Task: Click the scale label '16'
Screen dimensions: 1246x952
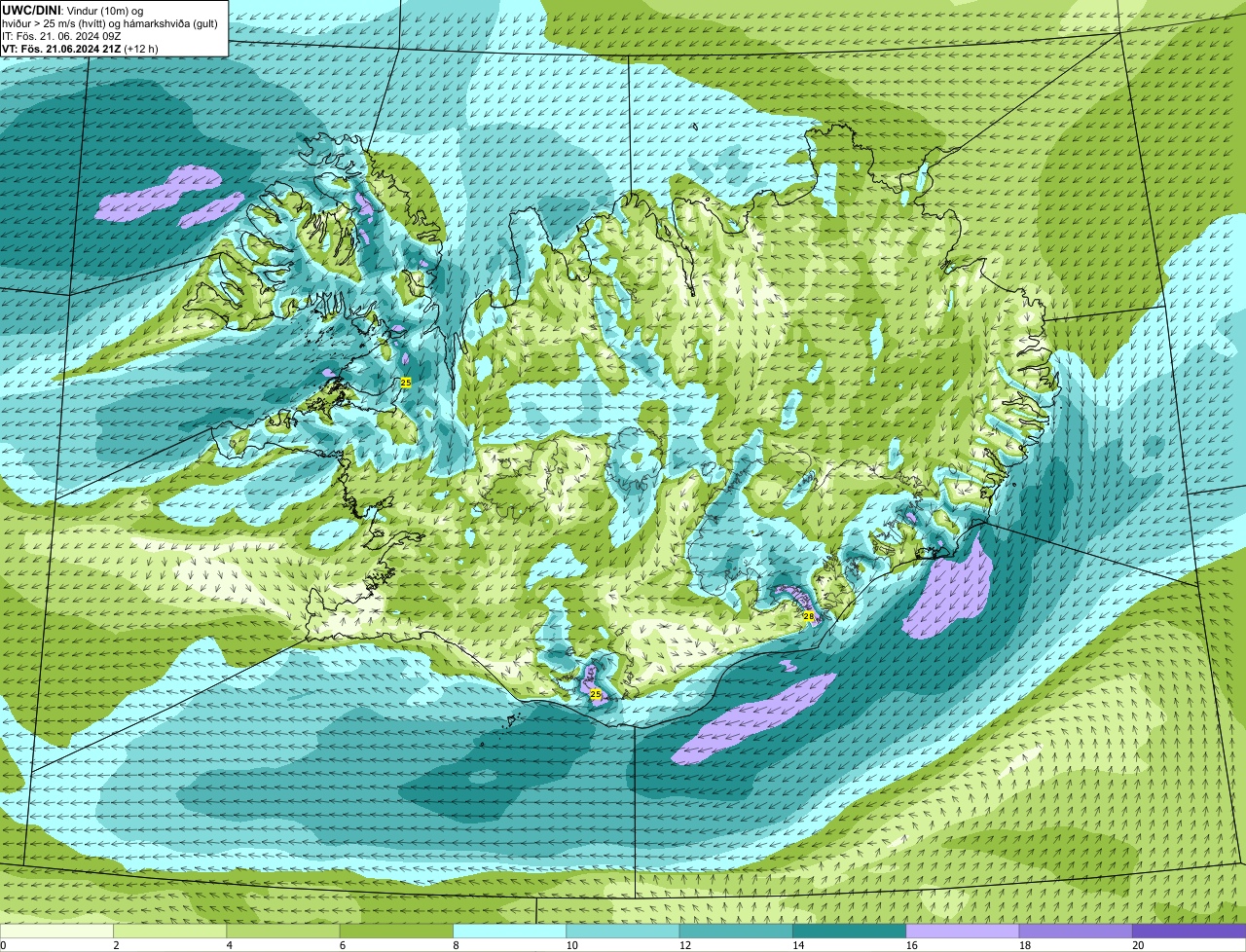Action: coord(911,945)
